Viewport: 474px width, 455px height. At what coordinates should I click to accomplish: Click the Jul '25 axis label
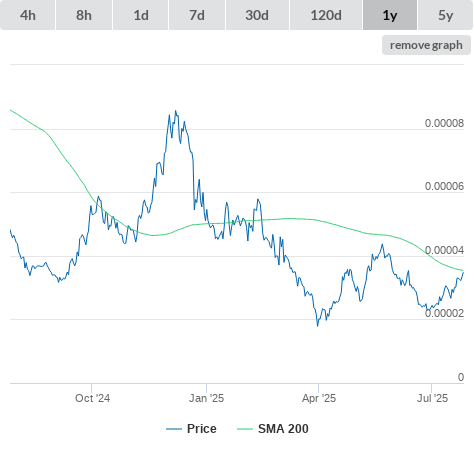coord(432,398)
